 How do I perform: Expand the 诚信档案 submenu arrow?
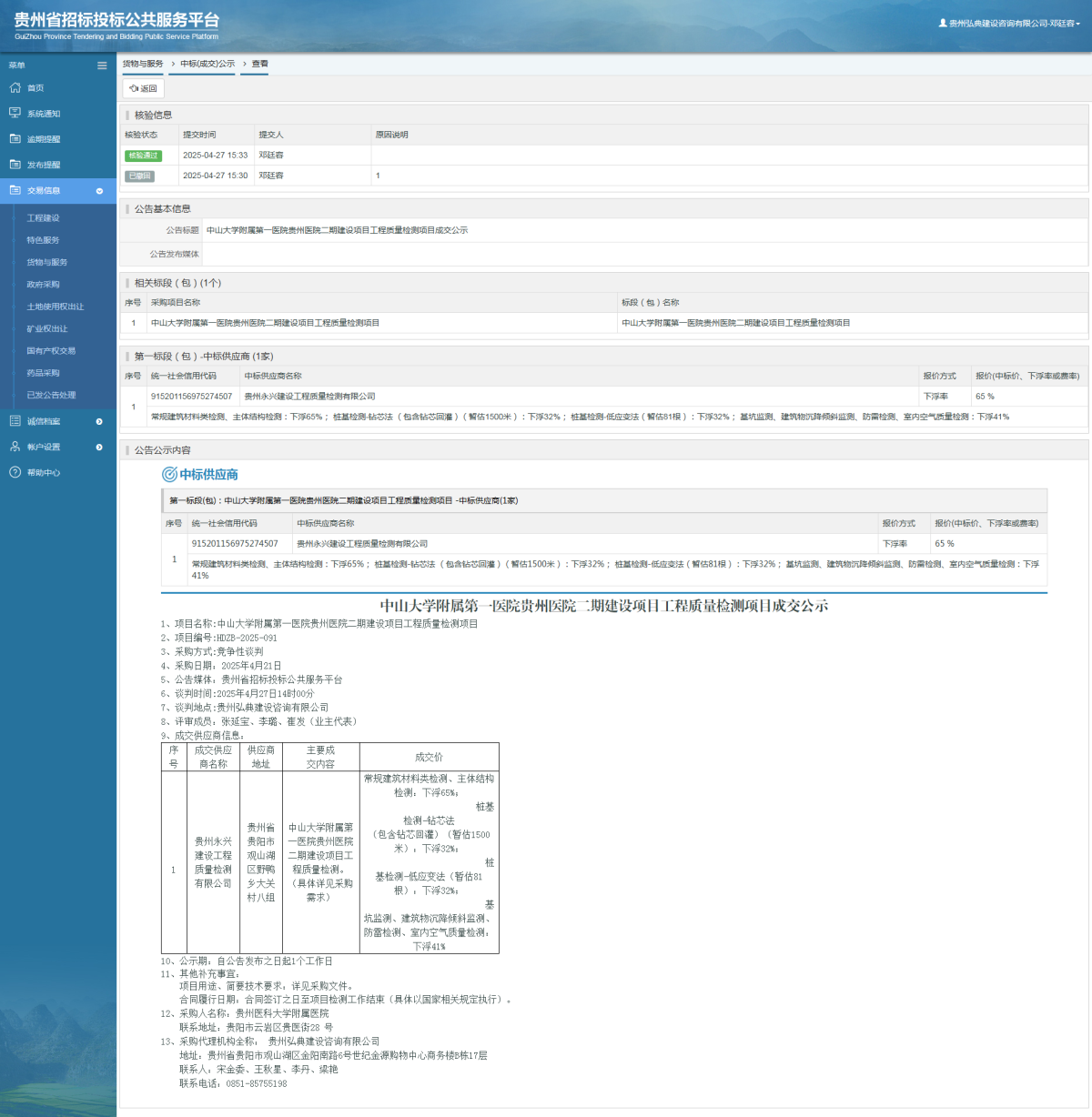[99, 421]
